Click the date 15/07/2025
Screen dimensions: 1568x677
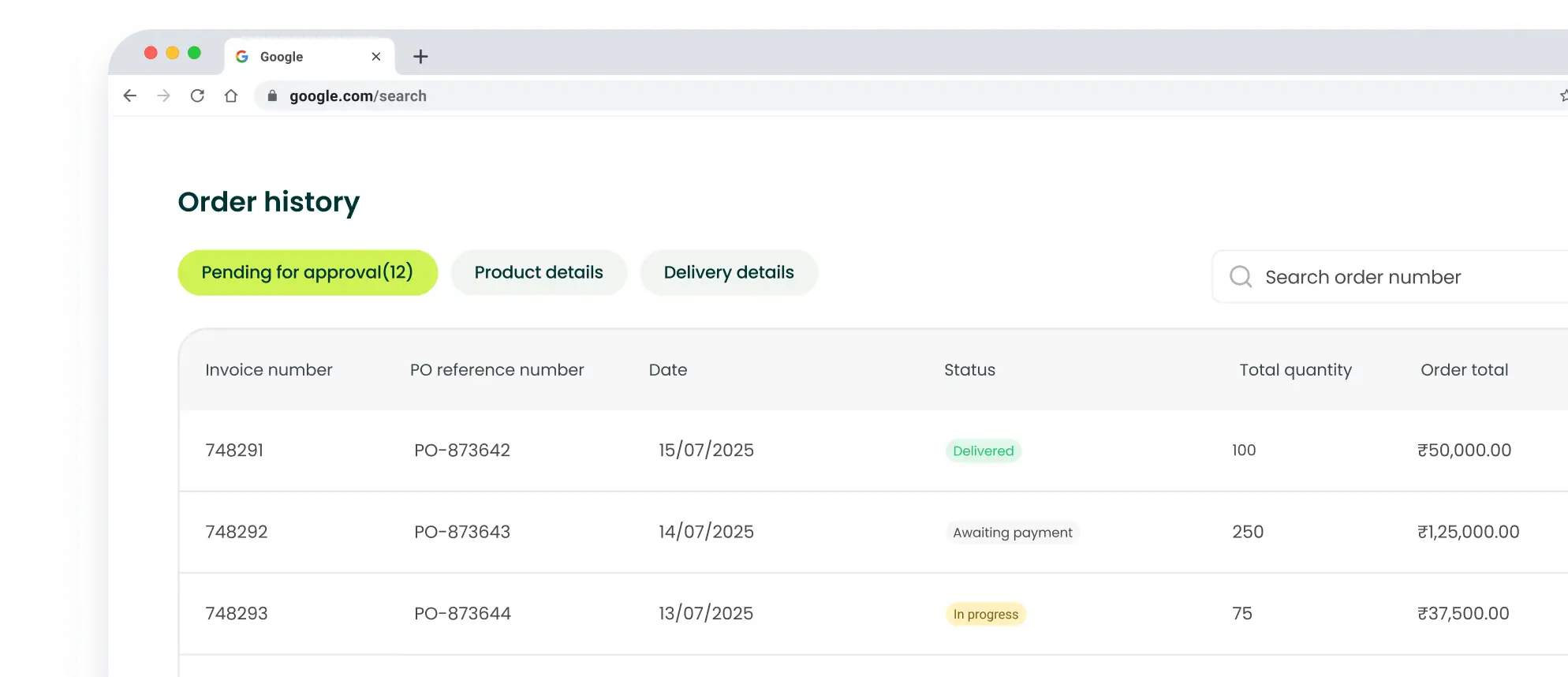[706, 450]
